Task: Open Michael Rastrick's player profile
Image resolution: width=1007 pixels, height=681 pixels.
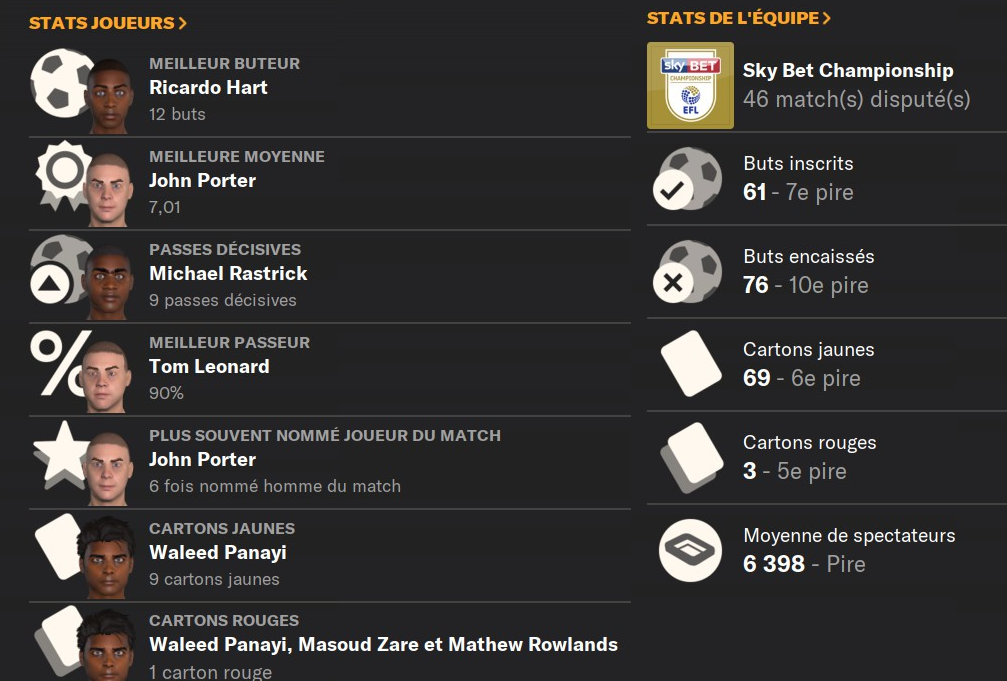Action: click(228, 274)
